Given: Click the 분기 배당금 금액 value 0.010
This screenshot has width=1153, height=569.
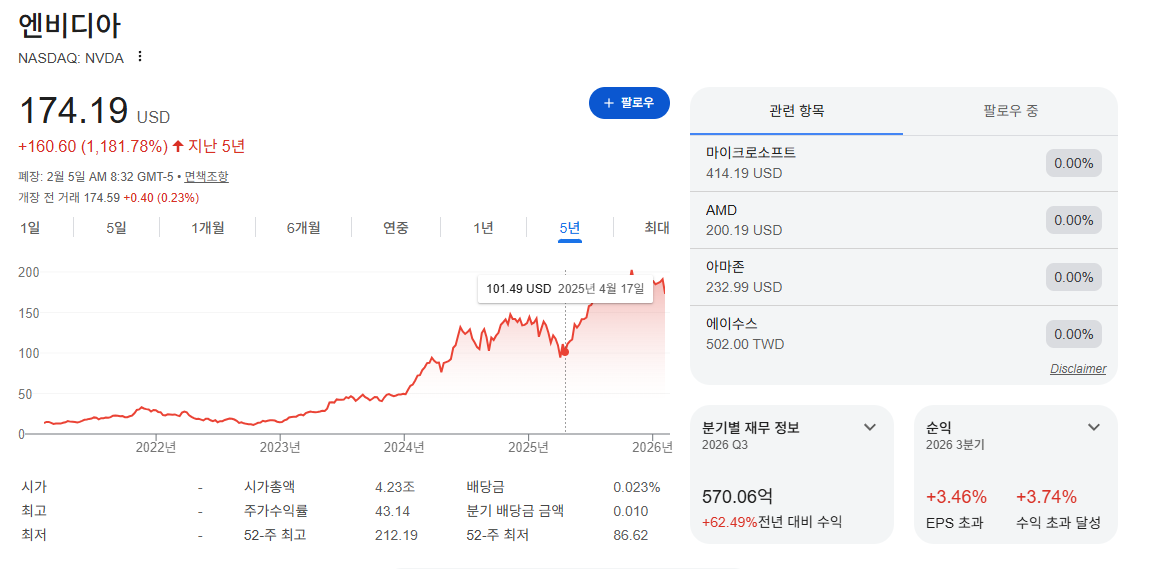Looking at the screenshot, I should (631, 511).
